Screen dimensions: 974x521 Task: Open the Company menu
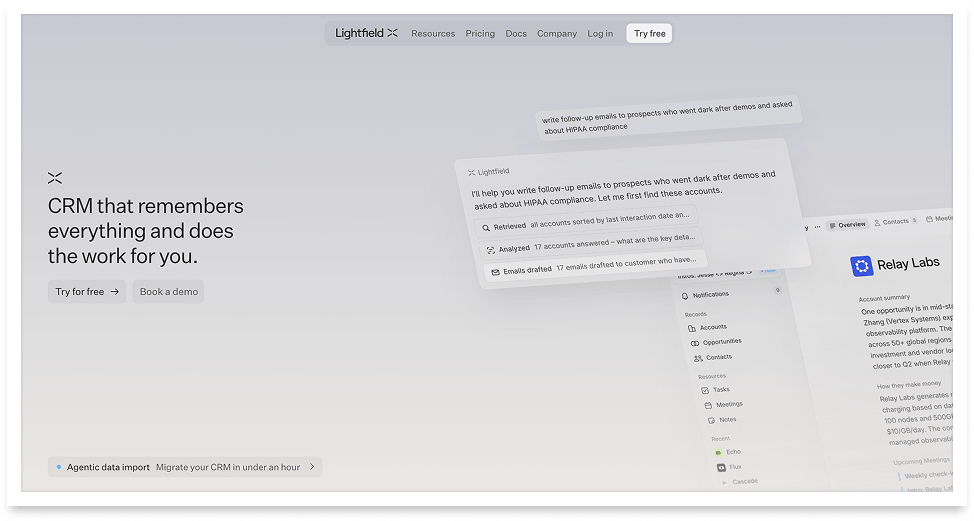(x=557, y=34)
